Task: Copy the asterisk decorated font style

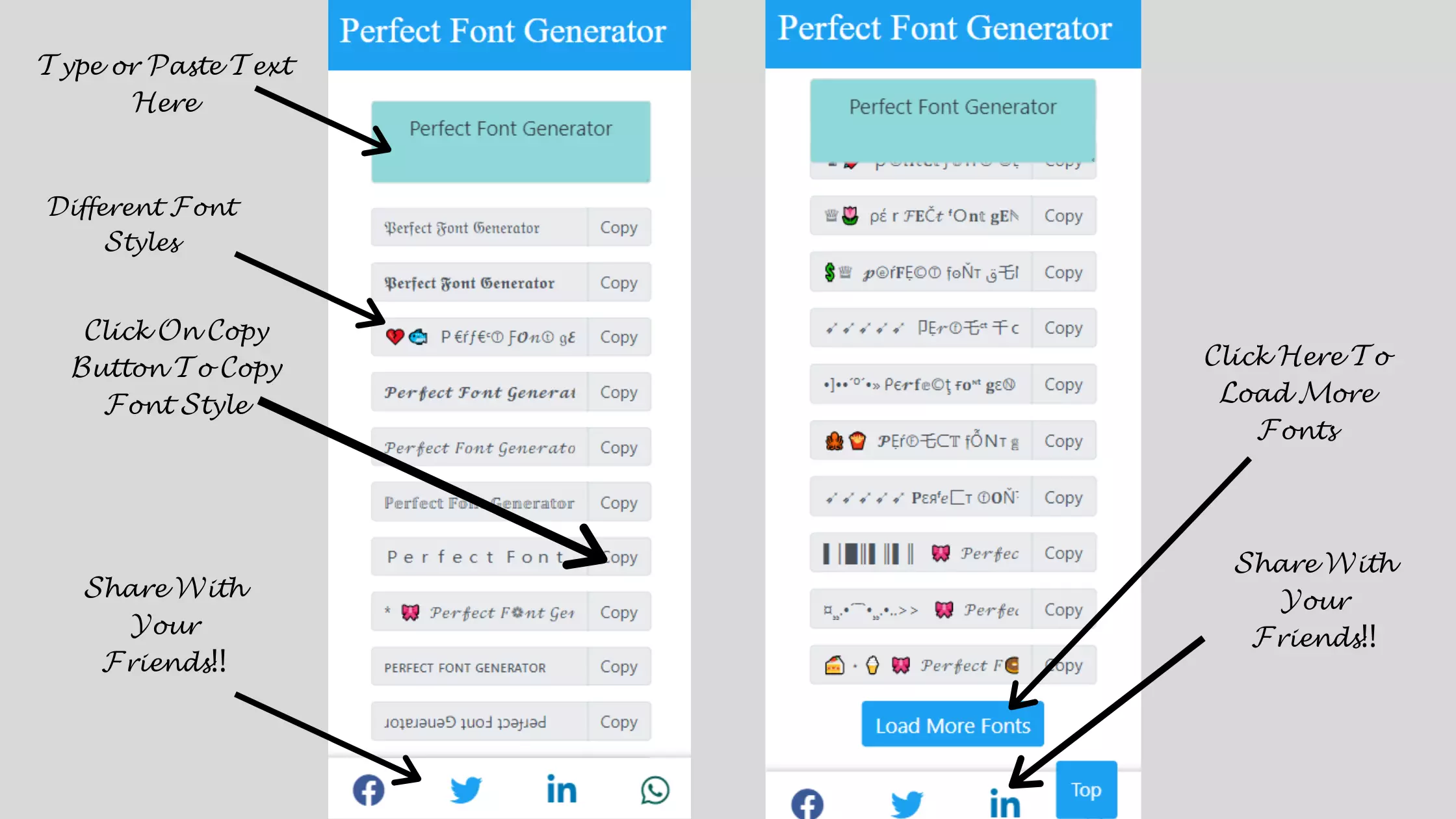Action: (x=618, y=612)
